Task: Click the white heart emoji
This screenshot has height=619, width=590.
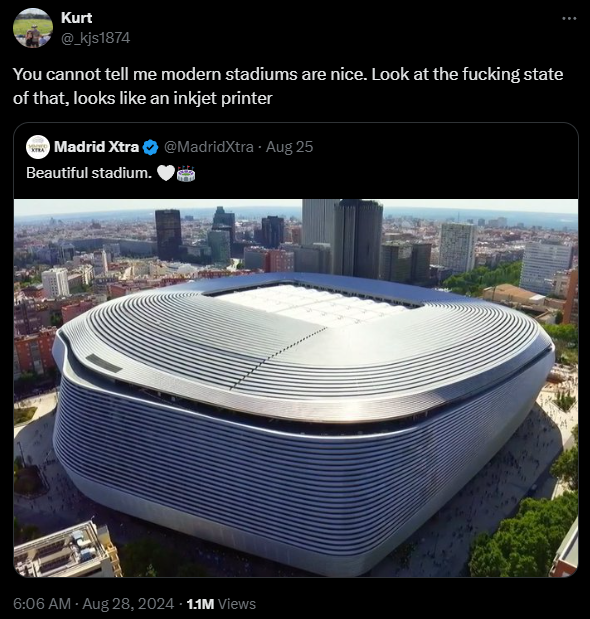Action: [x=166, y=173]
